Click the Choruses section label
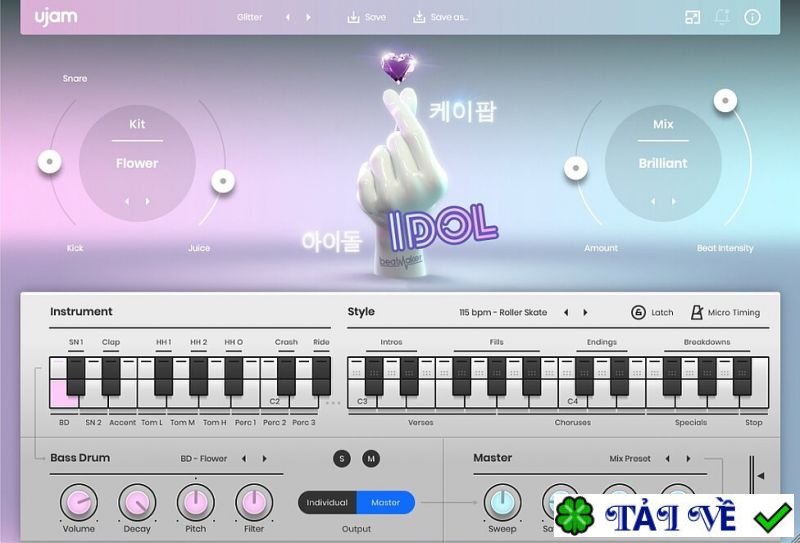This screenshot has height=543, width=800. [572, 423]
